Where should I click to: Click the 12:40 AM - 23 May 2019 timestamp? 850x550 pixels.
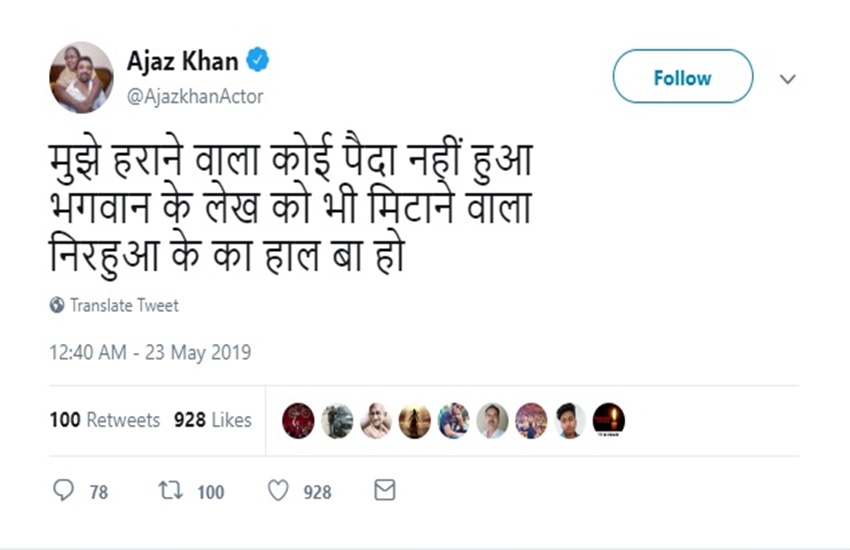click(x=150, y=353)
